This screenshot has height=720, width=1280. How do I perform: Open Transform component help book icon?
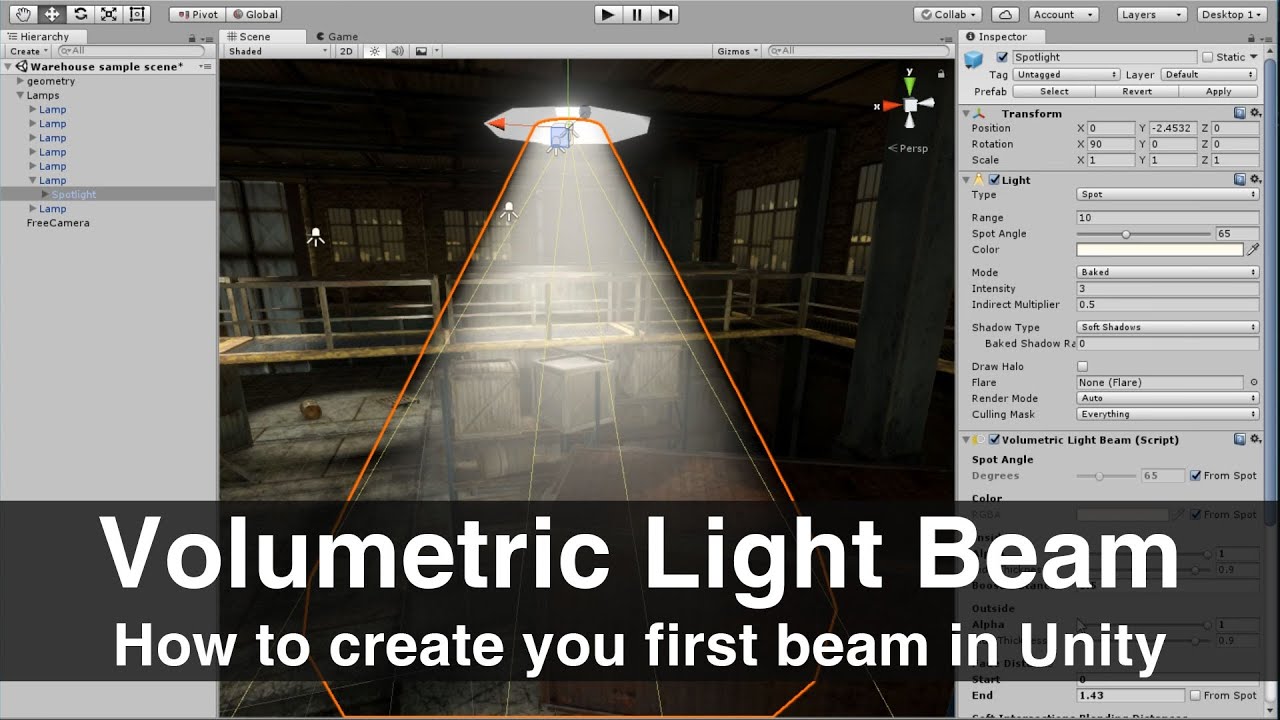(x=1240, y=113)
